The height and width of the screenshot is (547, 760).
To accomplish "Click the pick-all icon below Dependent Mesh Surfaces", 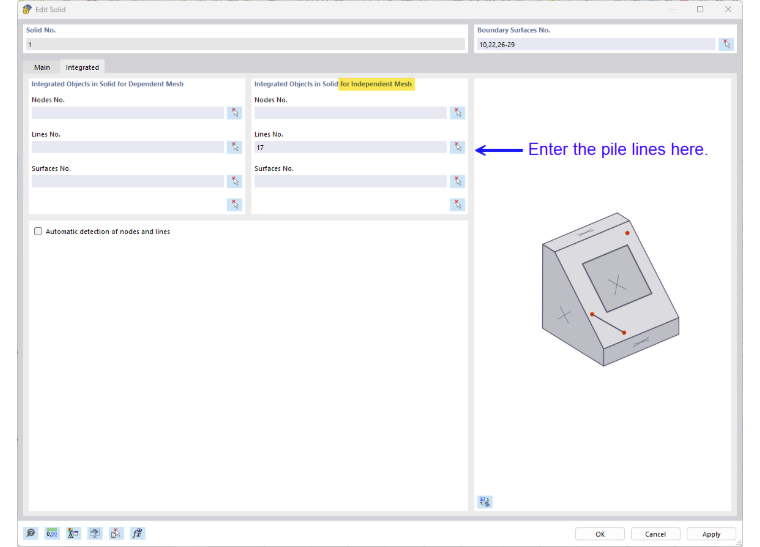I will tap(235, 204).
